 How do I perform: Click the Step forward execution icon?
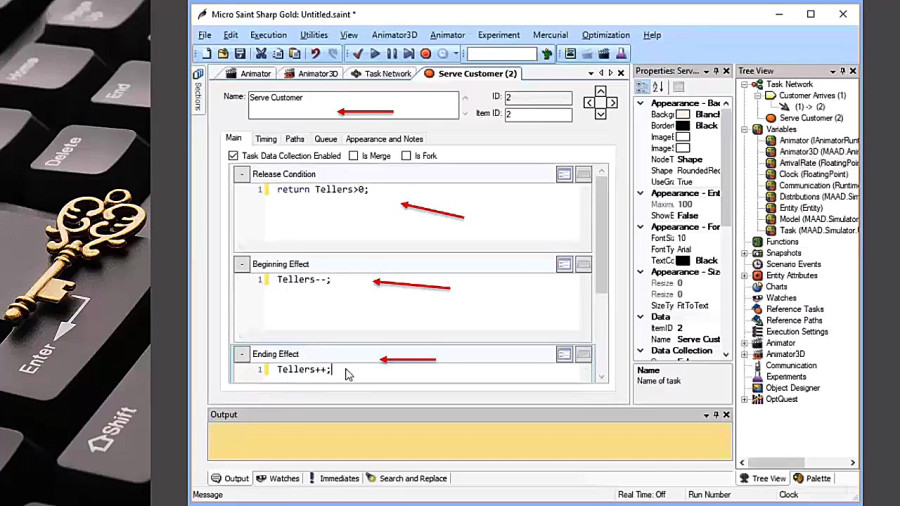tap(409, 54)
